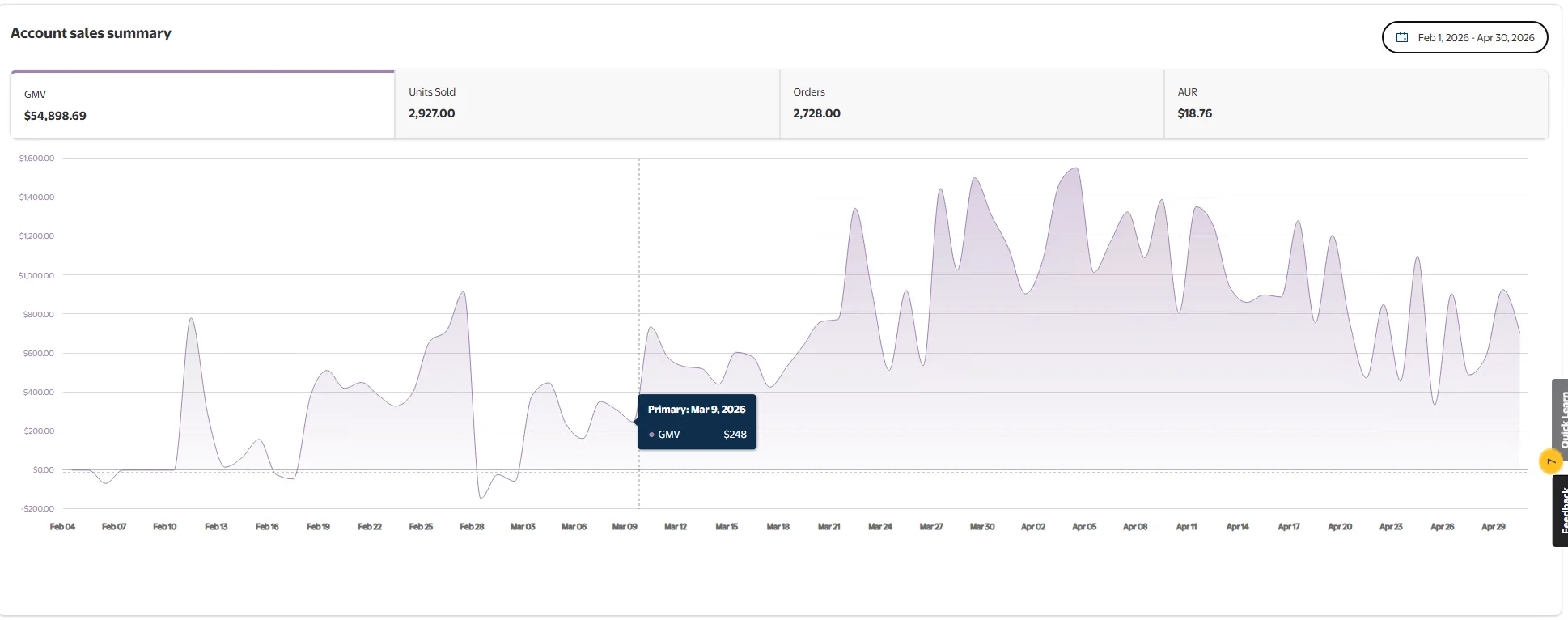
Task: Click the calendar icon in date range picker
Action: pos(1402,37)
